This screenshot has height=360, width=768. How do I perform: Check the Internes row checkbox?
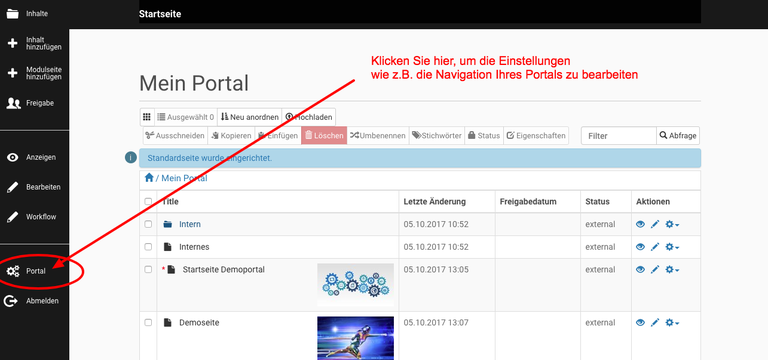[x=148, y=247]
